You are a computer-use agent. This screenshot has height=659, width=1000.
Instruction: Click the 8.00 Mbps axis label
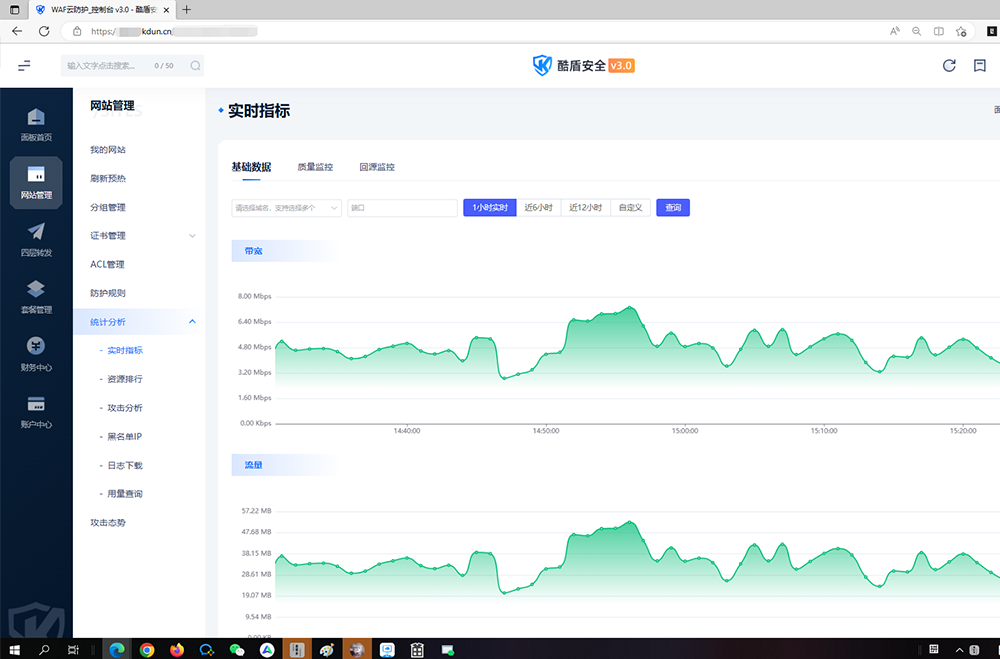254,297
